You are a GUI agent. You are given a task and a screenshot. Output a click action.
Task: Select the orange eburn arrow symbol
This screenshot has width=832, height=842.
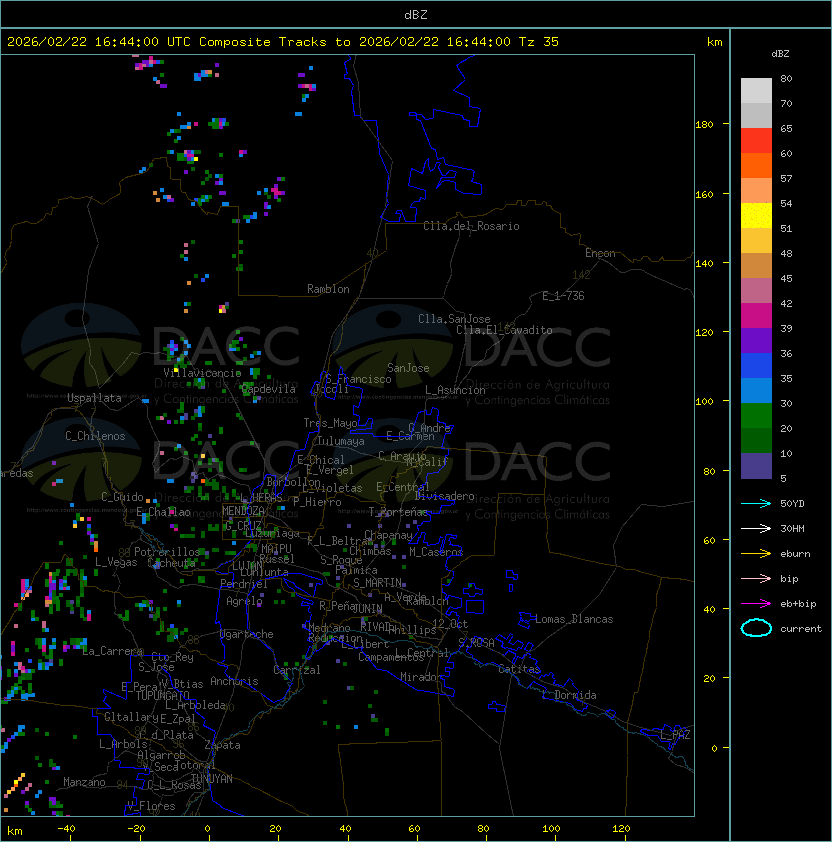pyautogui.click(x=756, y=553)
